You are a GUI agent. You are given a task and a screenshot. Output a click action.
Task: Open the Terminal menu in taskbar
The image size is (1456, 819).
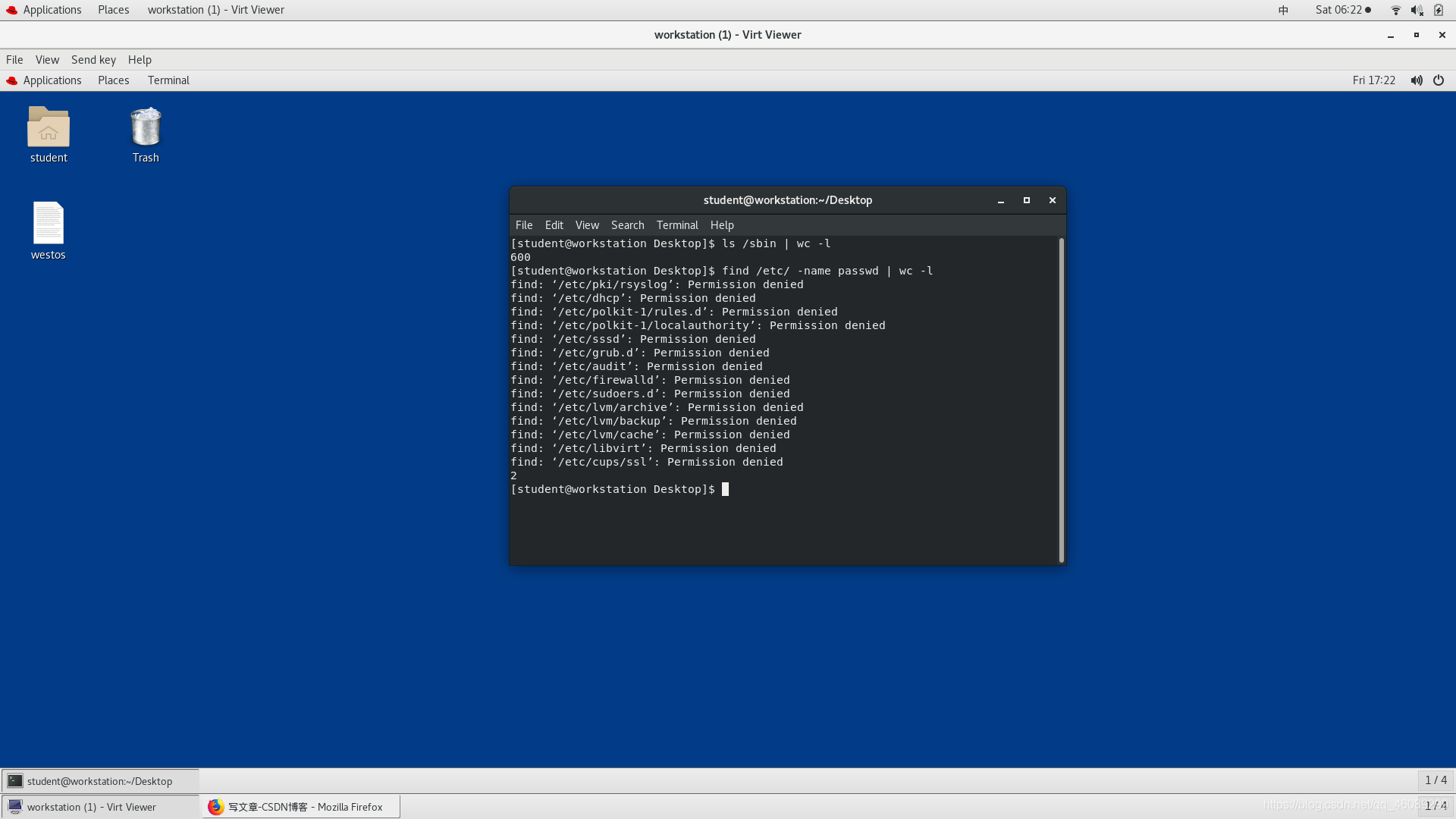point(168,80)
